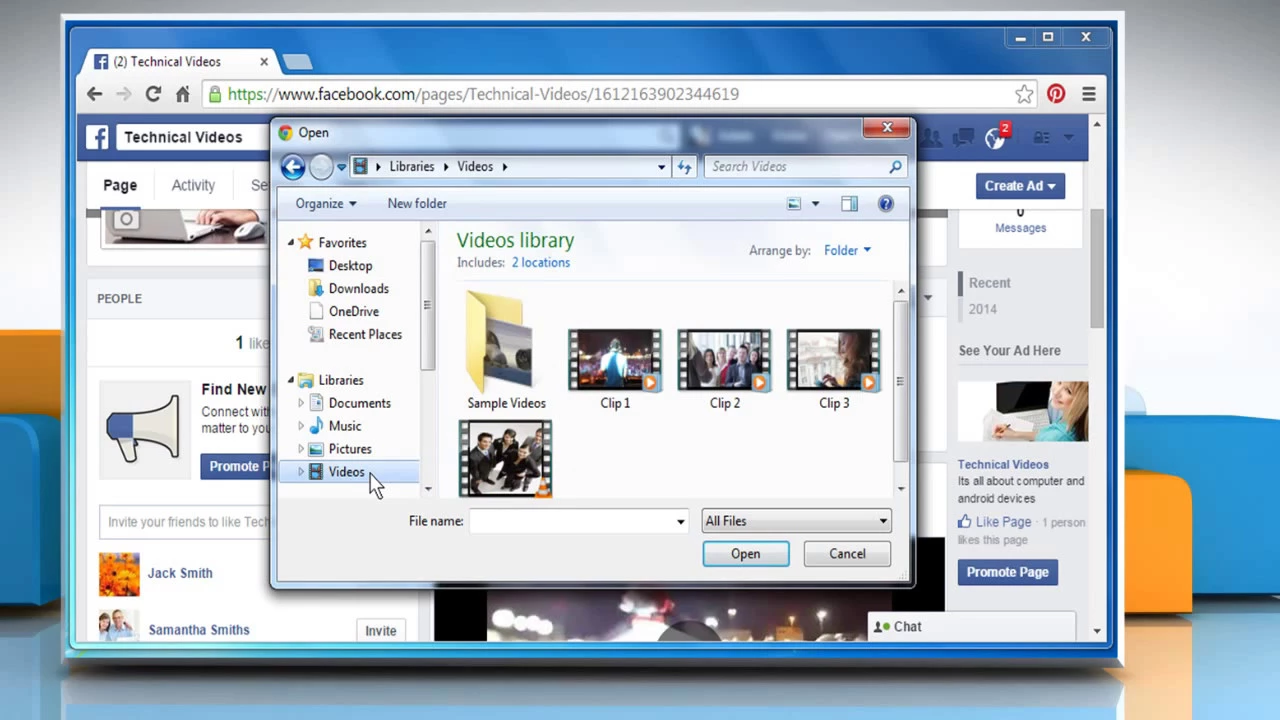Bookmark page with the star icon

click(x=1024, y=94)
